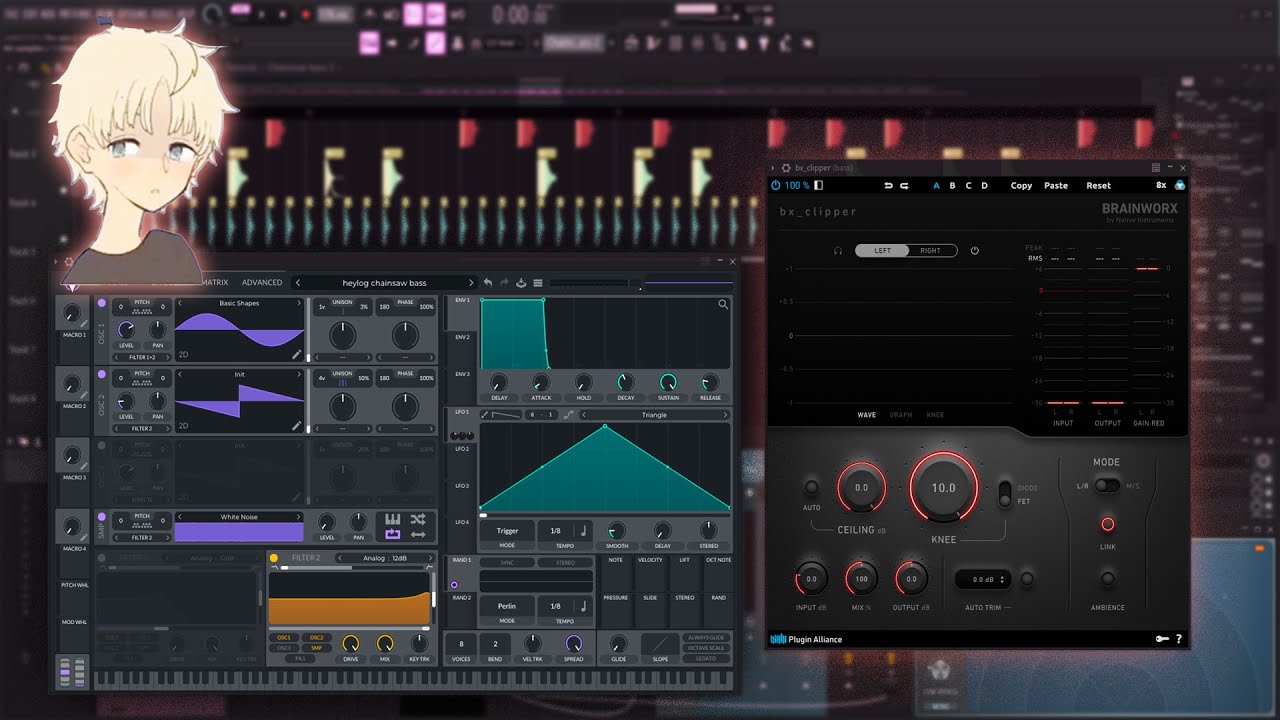Click the pencil edit icon on OSC 1 wavetable
The image size is (1280, 720).
point(297,354)
